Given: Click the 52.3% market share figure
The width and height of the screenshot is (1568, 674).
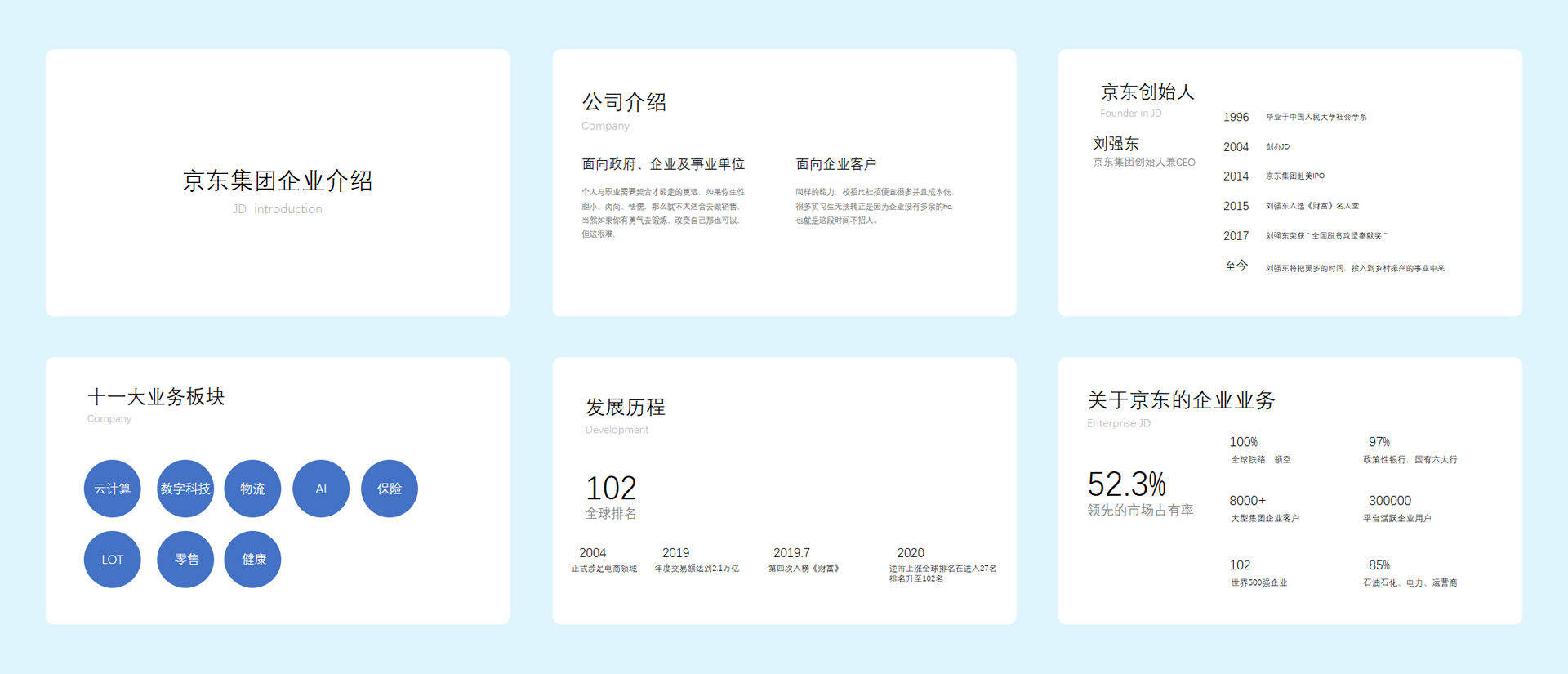Looking at the screenshot, I should 1127,484.
